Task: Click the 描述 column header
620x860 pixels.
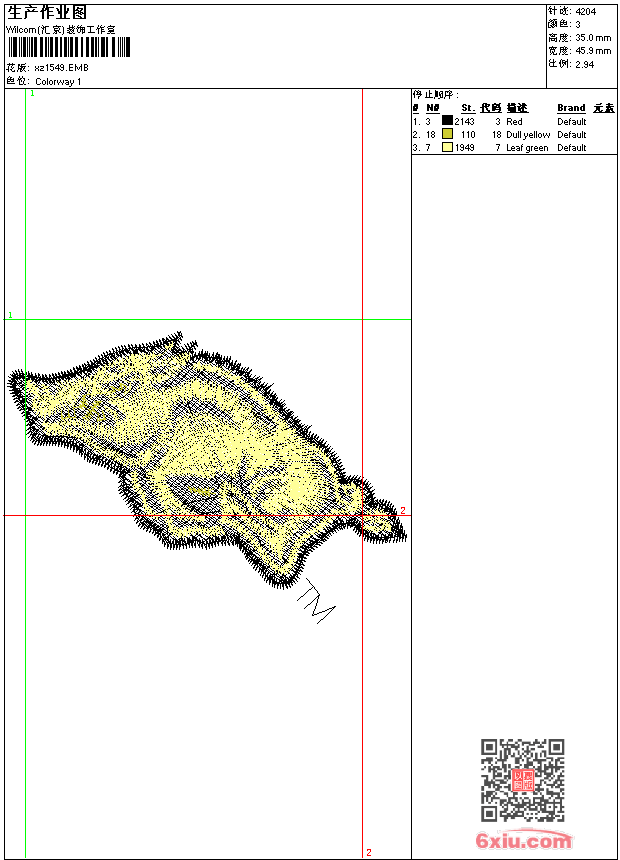Action: coord(516,108)
